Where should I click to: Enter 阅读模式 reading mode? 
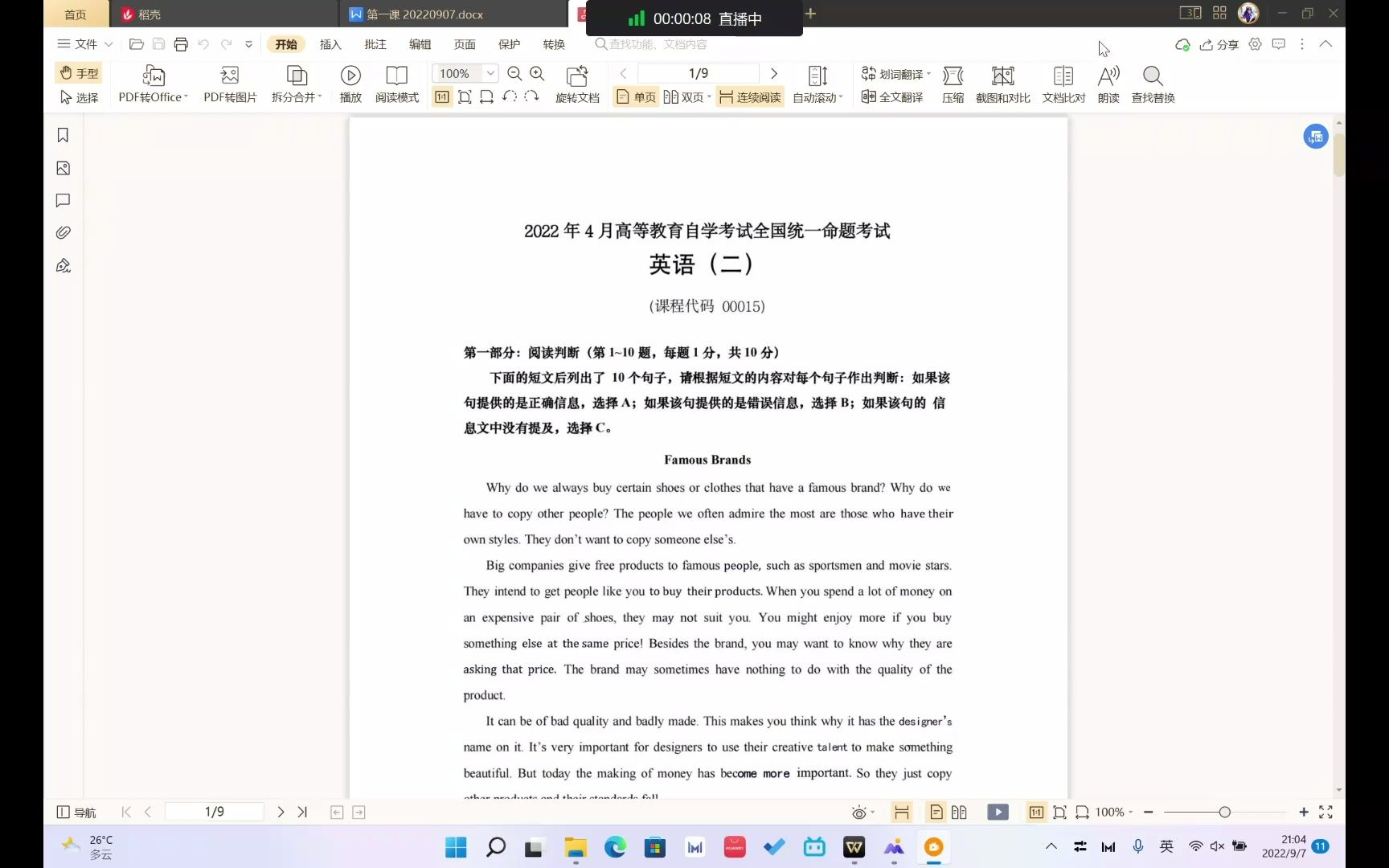point(397,84)
